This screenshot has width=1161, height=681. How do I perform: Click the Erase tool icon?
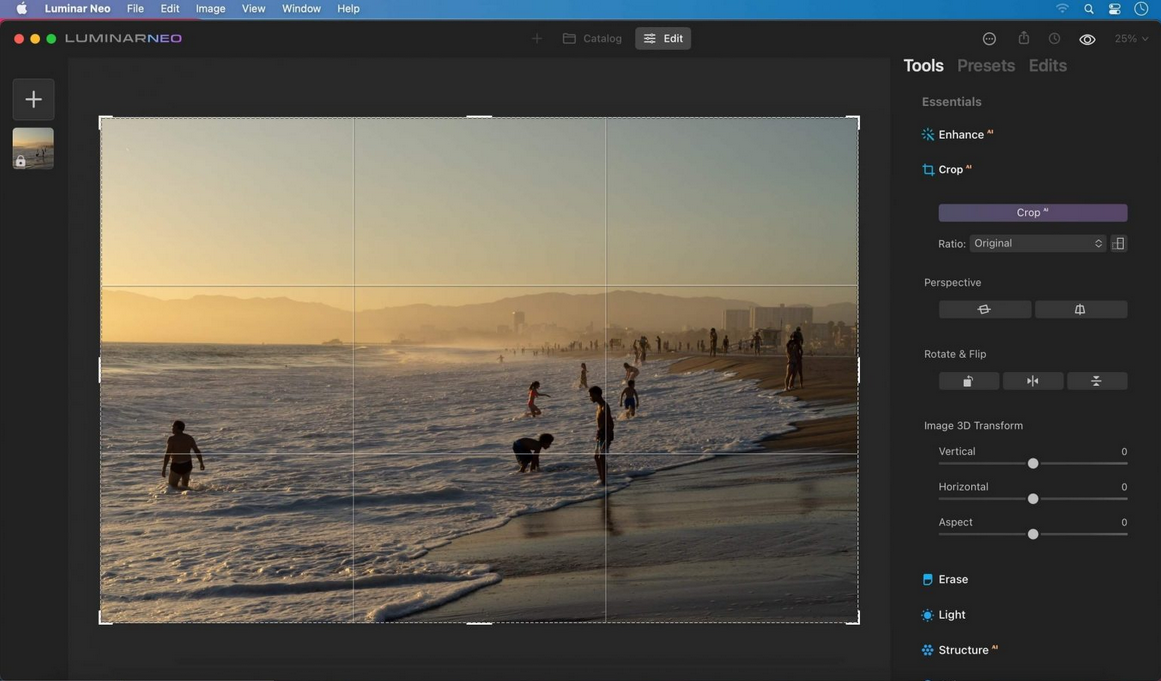coord(928,580)
